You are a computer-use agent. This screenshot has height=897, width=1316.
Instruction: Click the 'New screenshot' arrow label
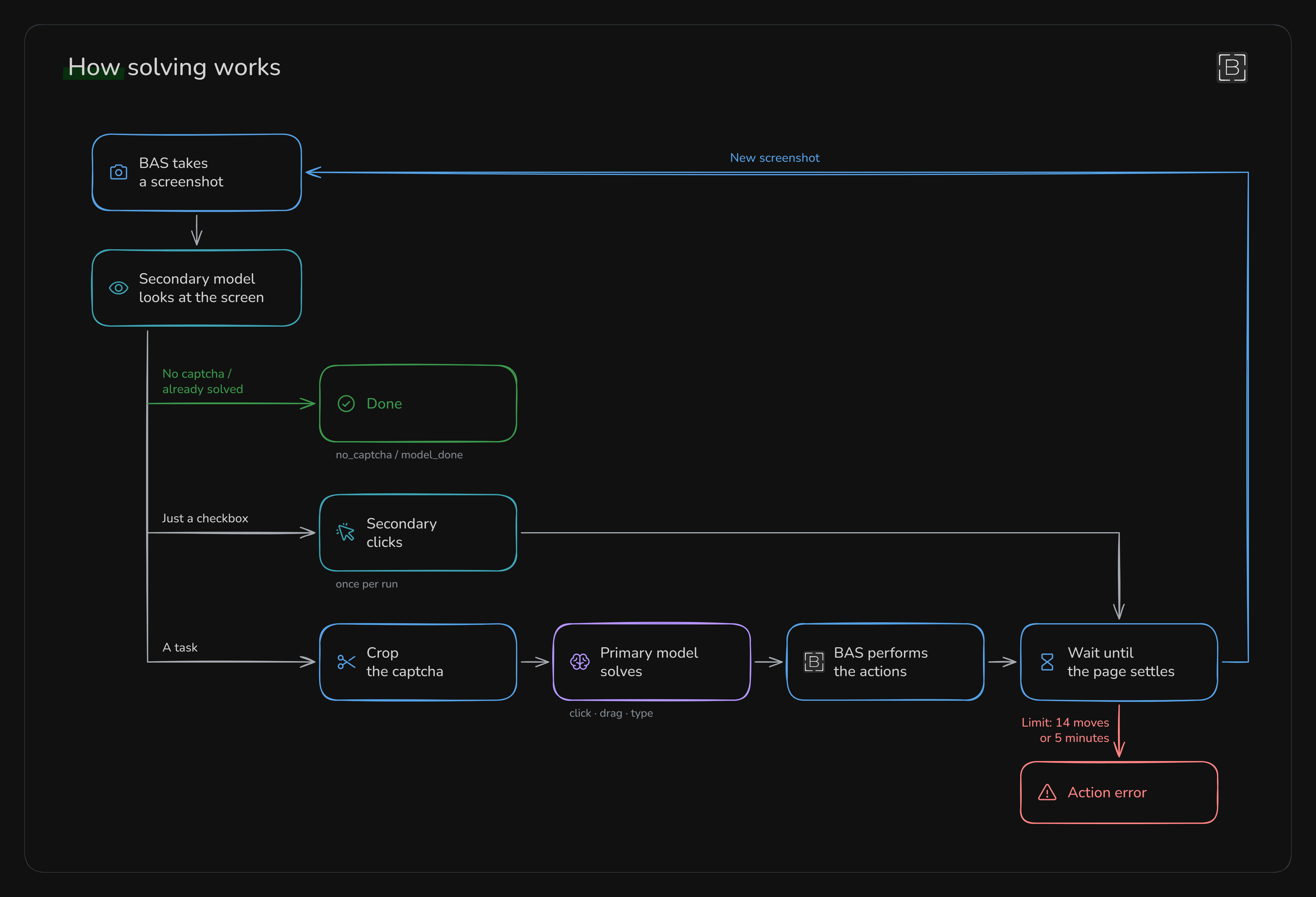[x=775, y=157]
